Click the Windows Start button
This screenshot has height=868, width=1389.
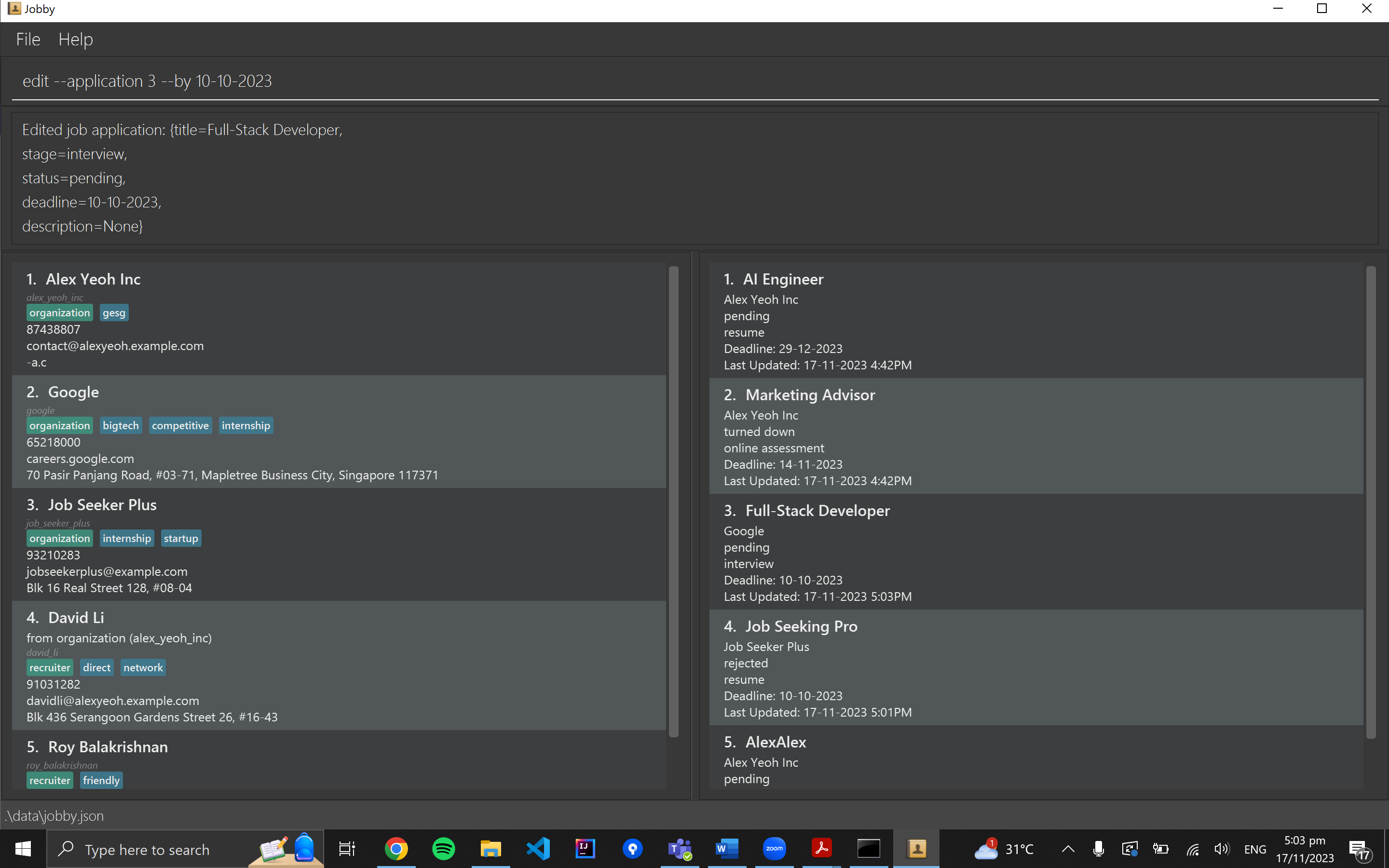point(23,849)
